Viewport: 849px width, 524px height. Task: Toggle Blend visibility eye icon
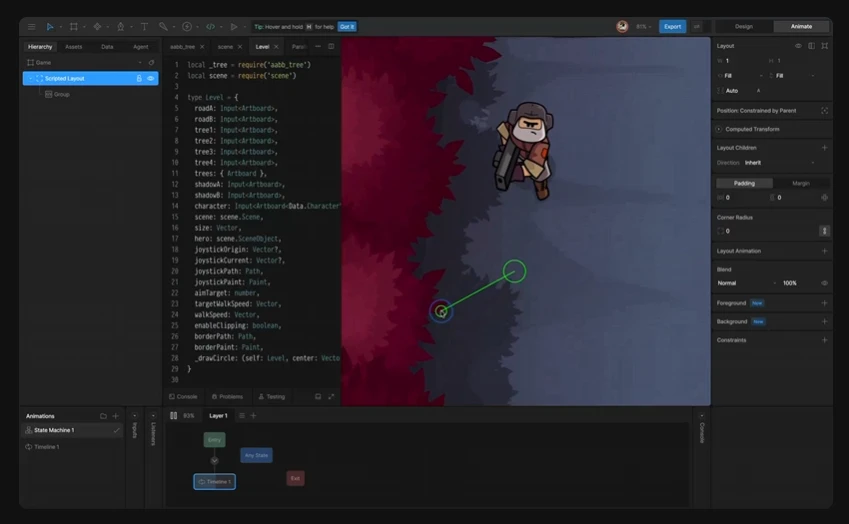click(824, 283)
